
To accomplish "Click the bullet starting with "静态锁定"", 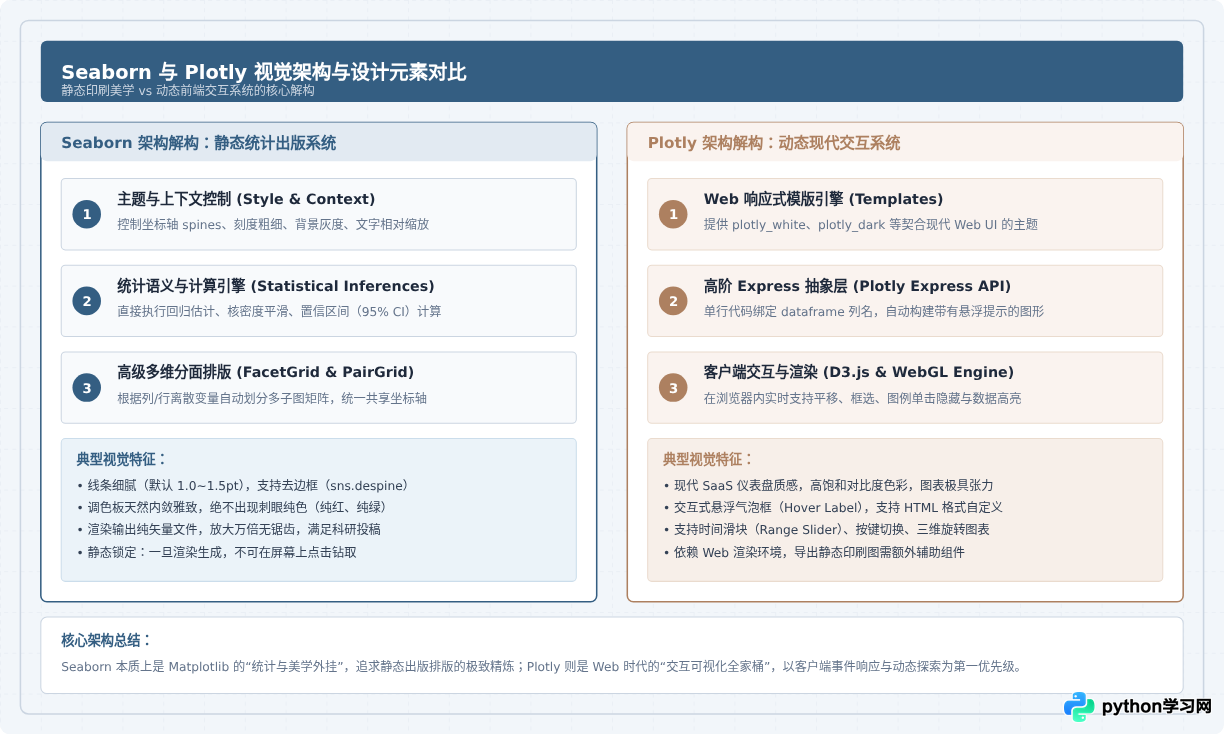I will 216,552.
